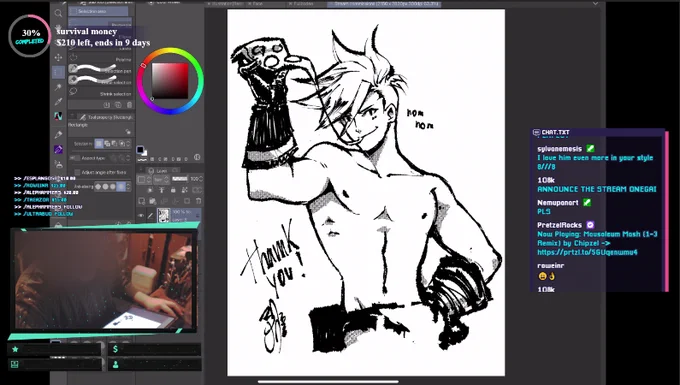This screenshot has height=385, width=680.
Task: Choose the Shrink selection sub tool
Action: click(100, 93)
